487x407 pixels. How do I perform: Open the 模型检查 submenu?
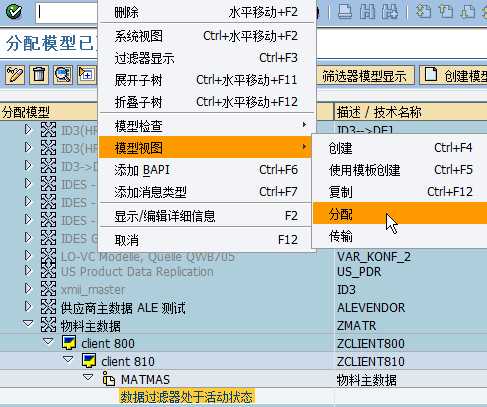pyautogui.click(x=206, y=126)
